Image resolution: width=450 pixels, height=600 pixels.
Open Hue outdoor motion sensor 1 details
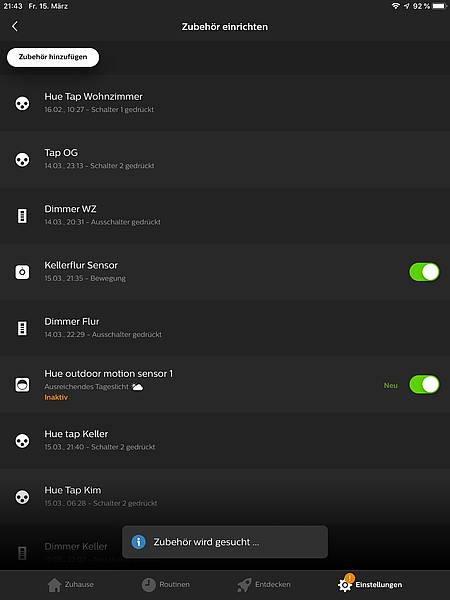(225, 385)
